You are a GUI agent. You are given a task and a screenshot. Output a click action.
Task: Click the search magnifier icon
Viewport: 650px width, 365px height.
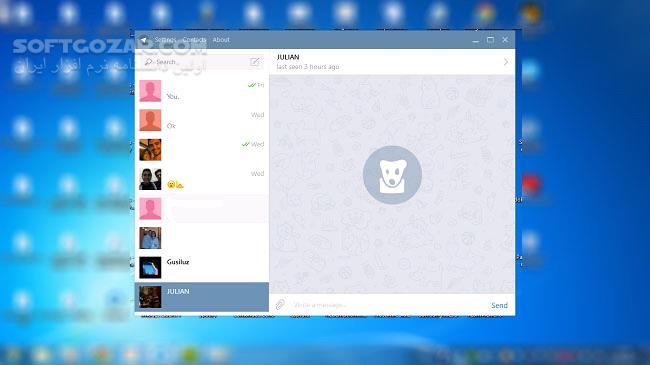pos(148,62)
